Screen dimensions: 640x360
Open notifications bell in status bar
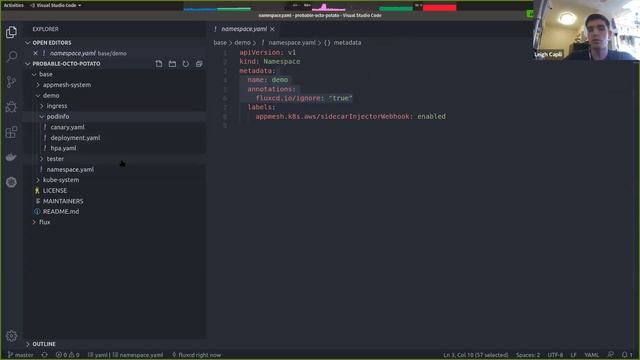(627, 355)
